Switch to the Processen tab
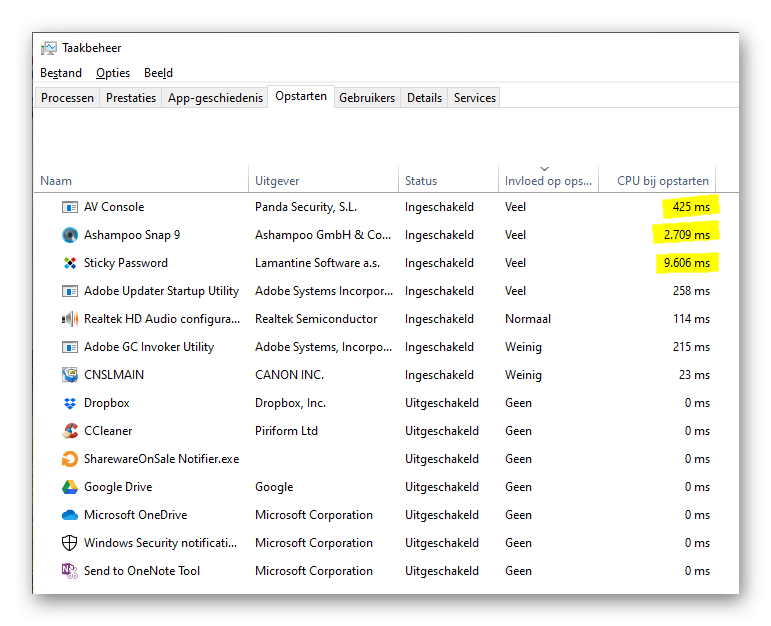The image size is (771, 626). 67,98
